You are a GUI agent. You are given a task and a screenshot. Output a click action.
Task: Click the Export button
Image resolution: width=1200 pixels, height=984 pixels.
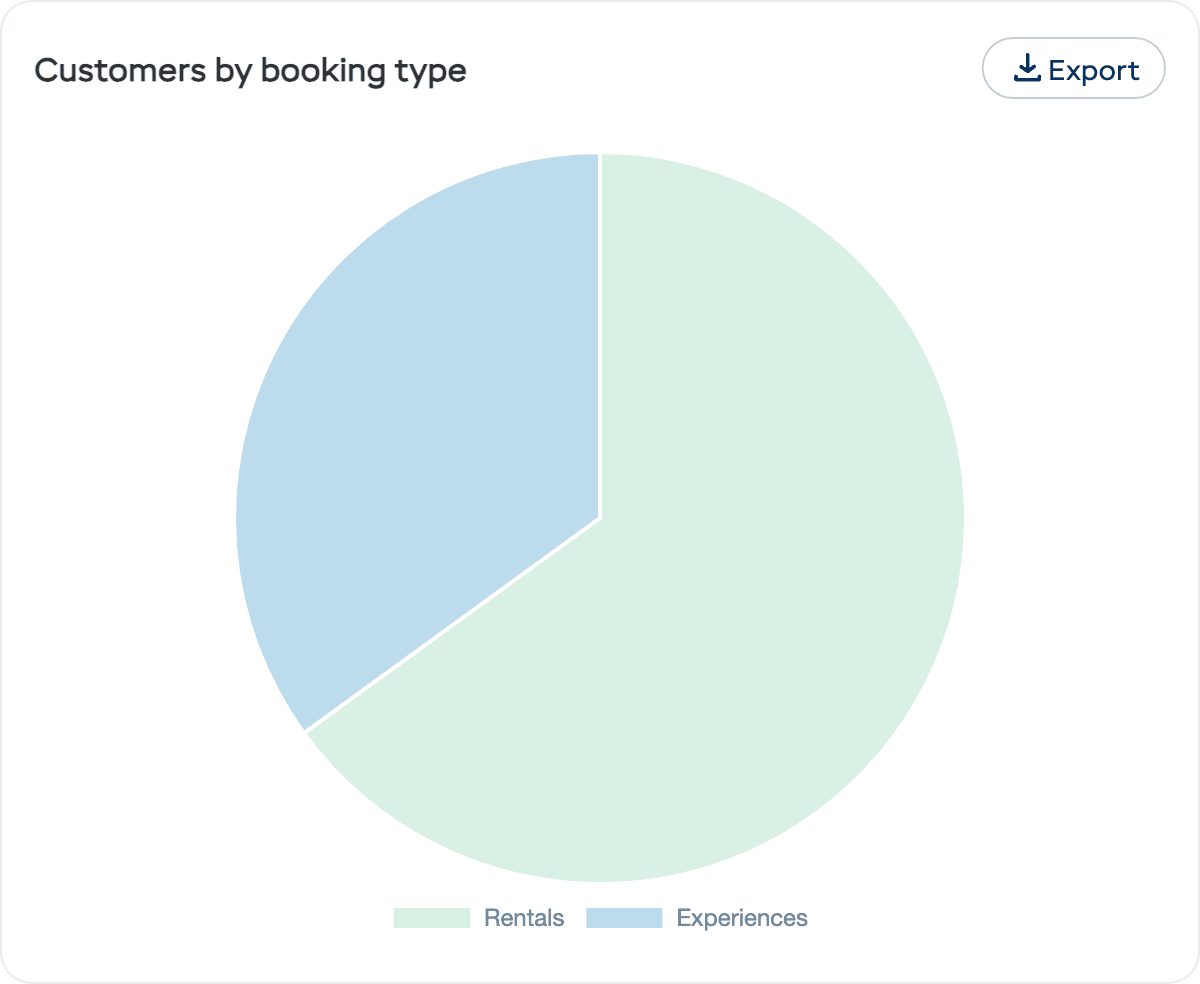[x=1074, y=68]
